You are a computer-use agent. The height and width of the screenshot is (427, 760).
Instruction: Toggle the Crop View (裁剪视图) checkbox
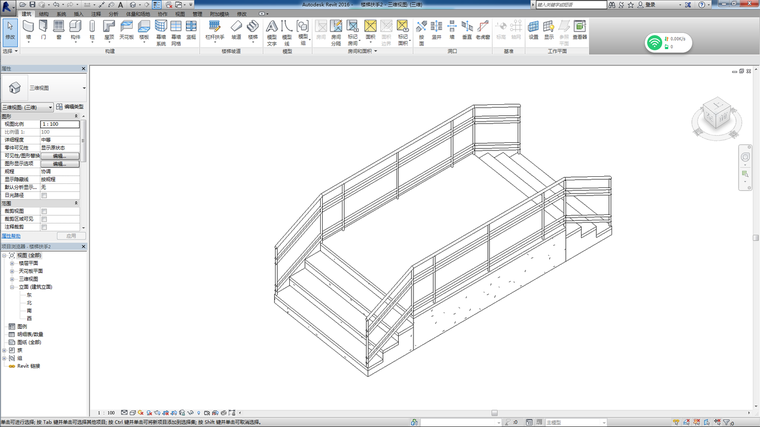44,211
